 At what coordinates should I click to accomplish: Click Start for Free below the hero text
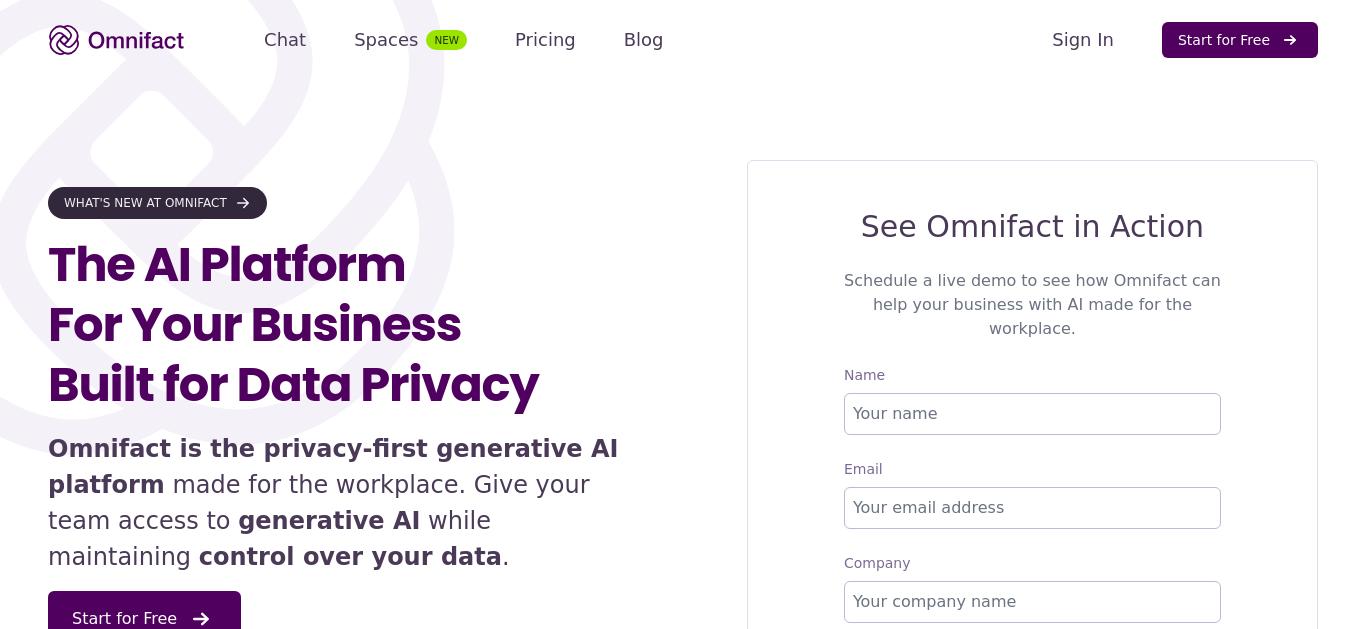pyautogui.click(x=144, y=610)
